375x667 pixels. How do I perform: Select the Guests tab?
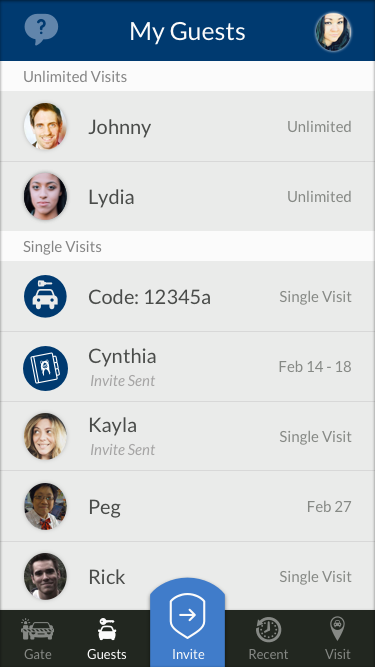[107, 638]
